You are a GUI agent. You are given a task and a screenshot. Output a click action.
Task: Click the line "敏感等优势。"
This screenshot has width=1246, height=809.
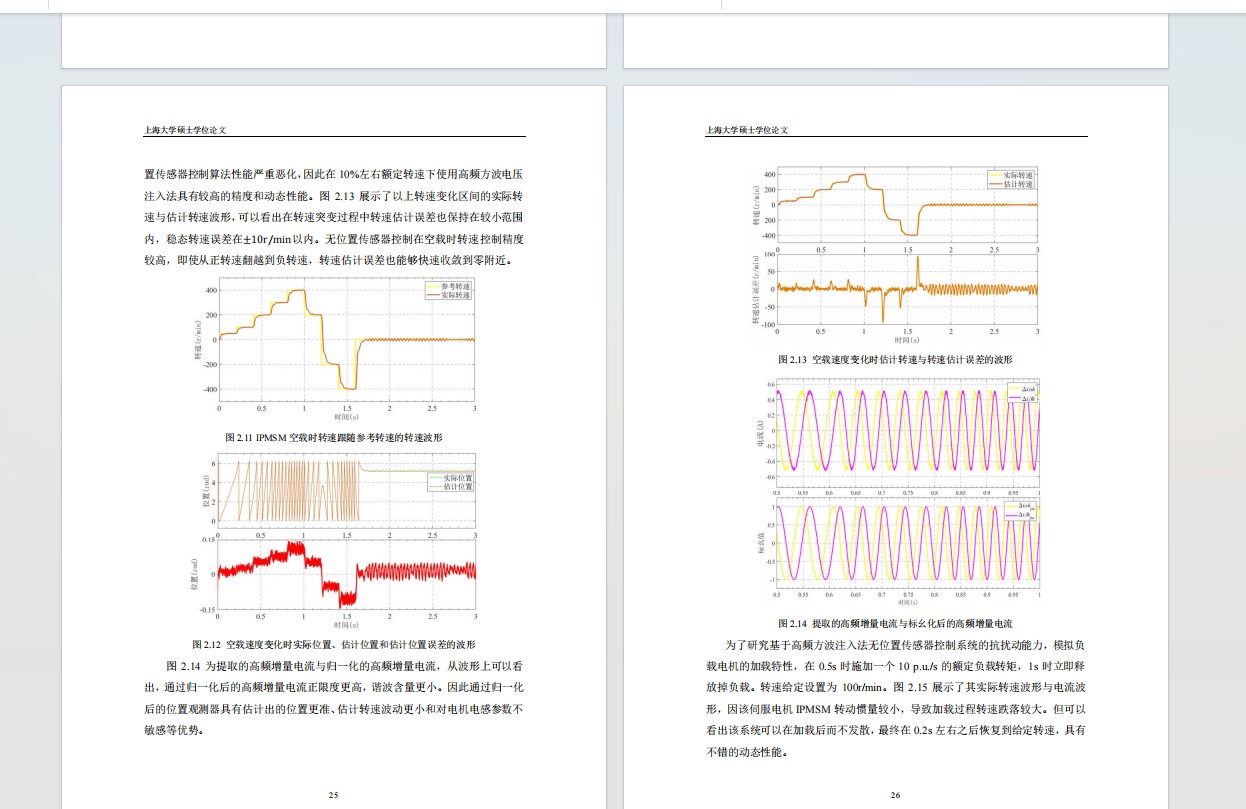pyautogui.click(x=174, y=731)
